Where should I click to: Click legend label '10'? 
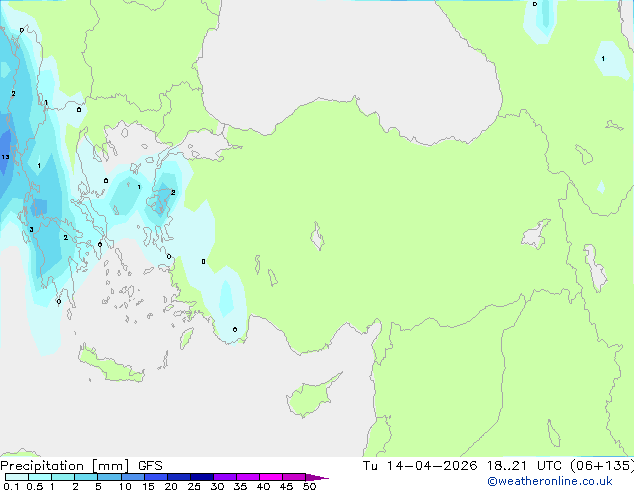point(125,486)
